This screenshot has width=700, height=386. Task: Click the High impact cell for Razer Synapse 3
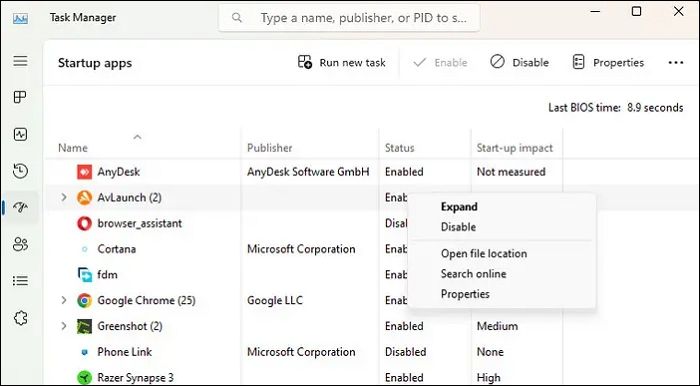click(488, 378)
